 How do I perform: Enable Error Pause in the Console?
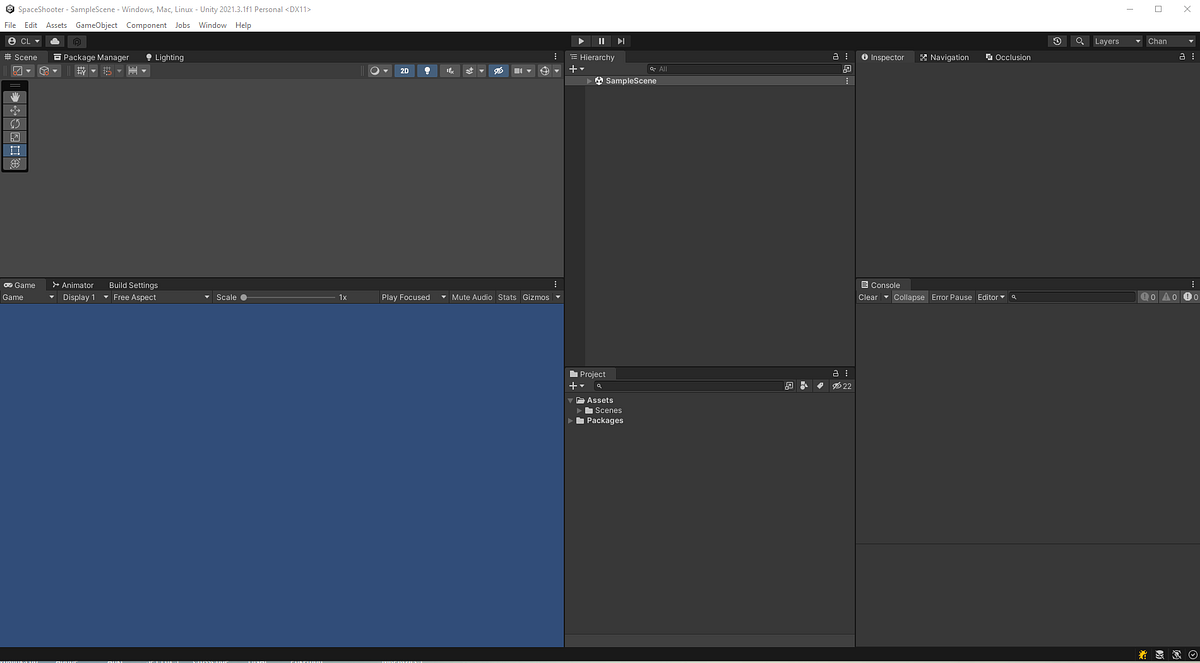pos(950,297)
